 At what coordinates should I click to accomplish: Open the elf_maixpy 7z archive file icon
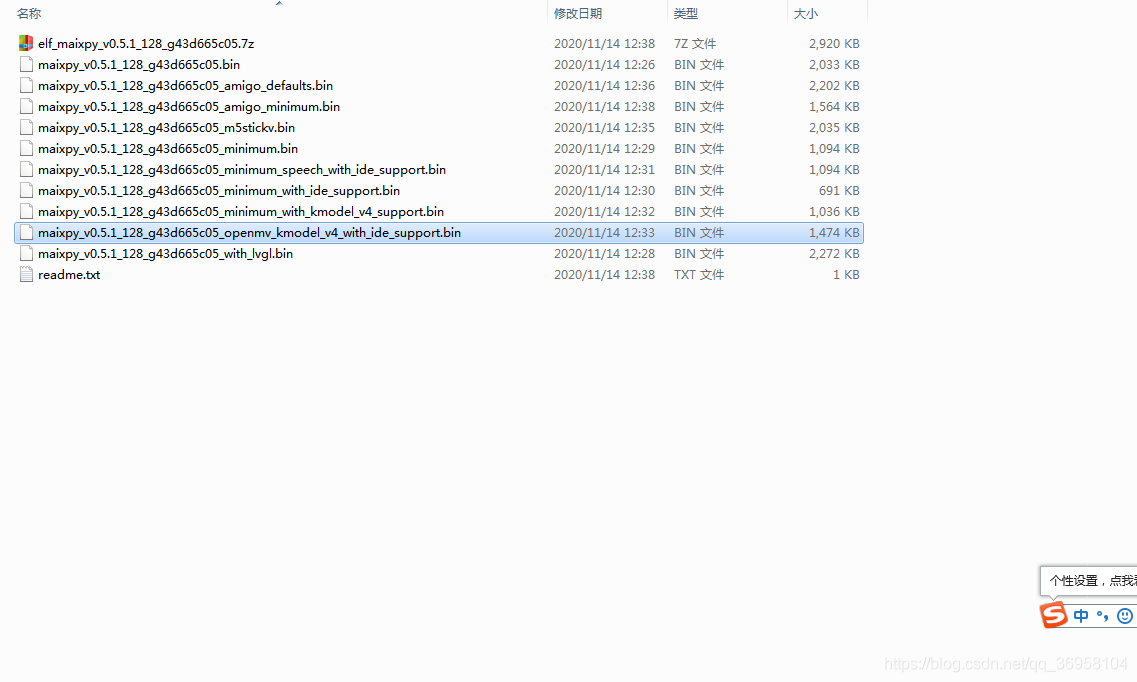coord(25,43)
